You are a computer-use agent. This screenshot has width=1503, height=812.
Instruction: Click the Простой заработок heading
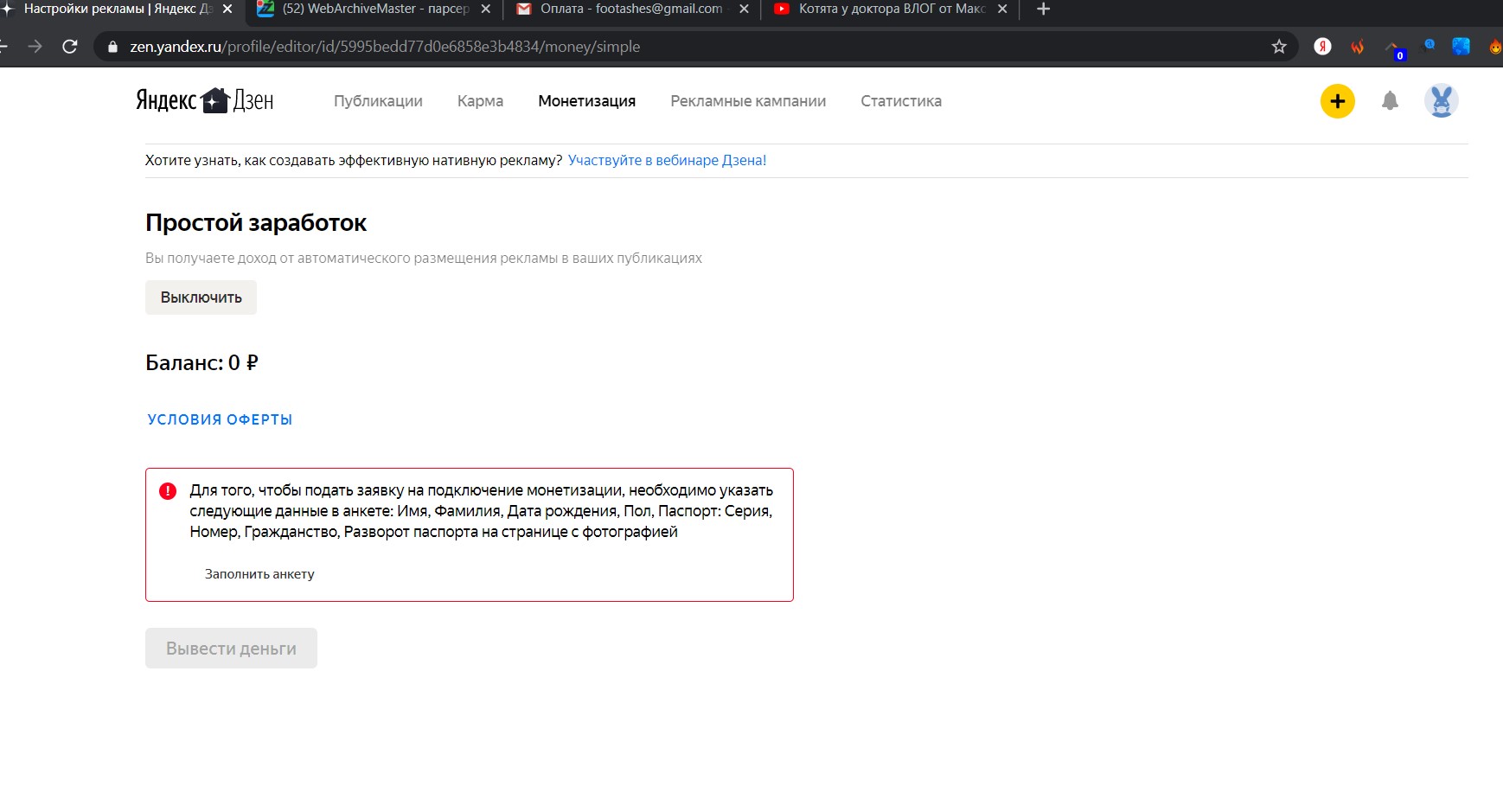click(256, 223)
